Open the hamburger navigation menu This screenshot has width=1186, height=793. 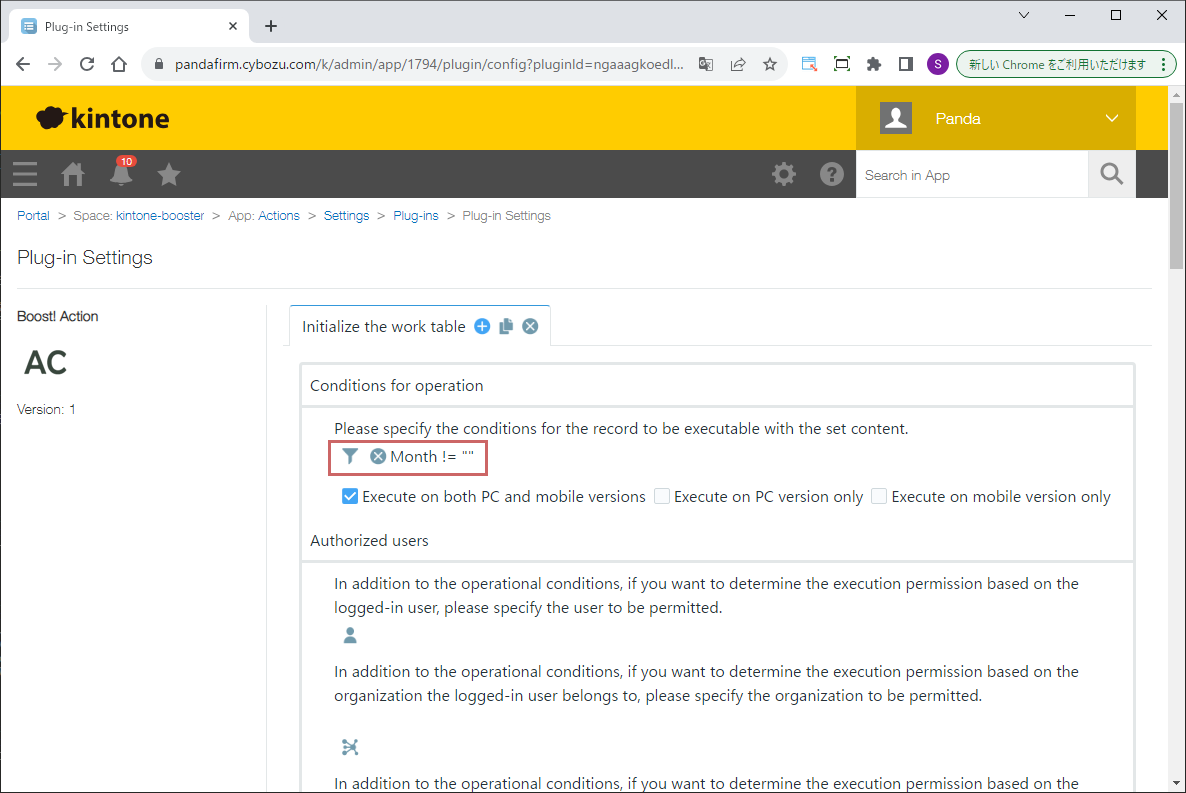(x=25, y=175)
